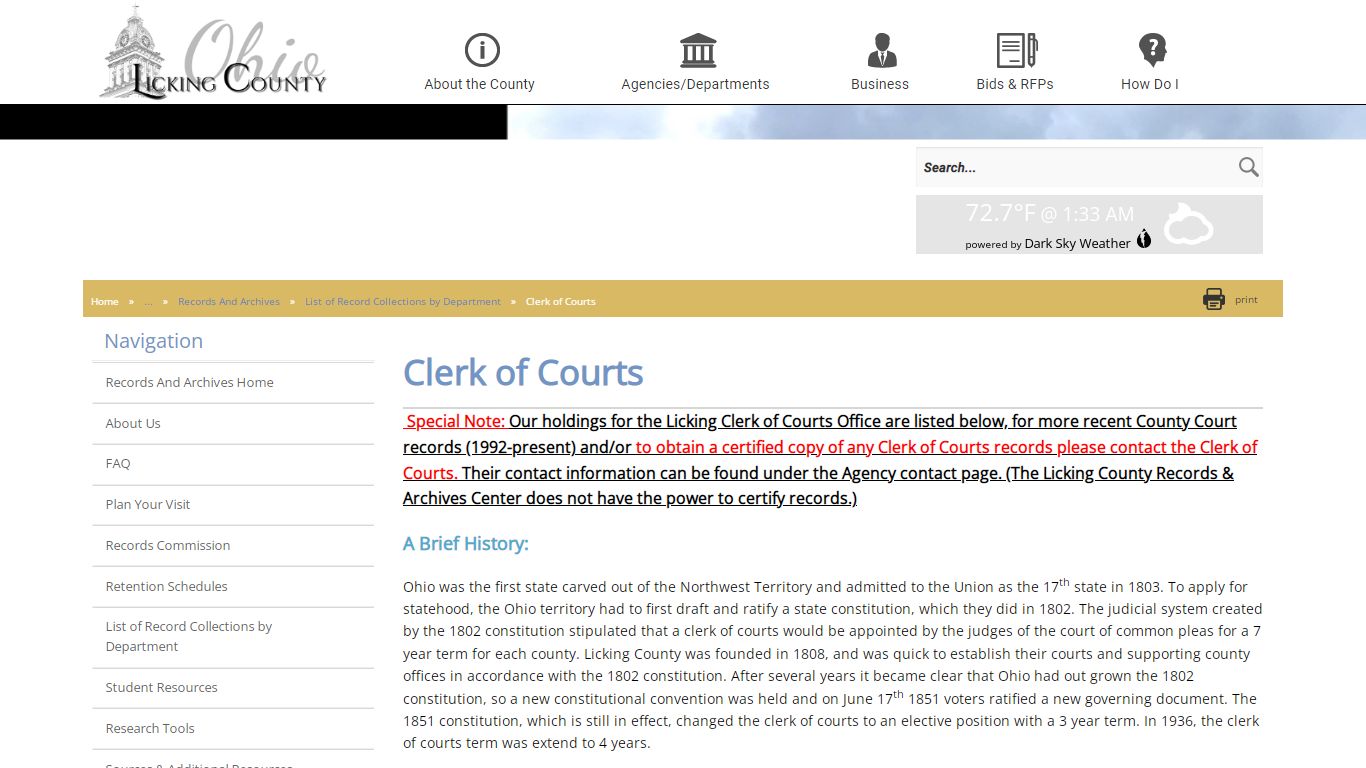The image size is (1366, 768).
Task: Select About Us in the navigation
Action: coord(233,423)
